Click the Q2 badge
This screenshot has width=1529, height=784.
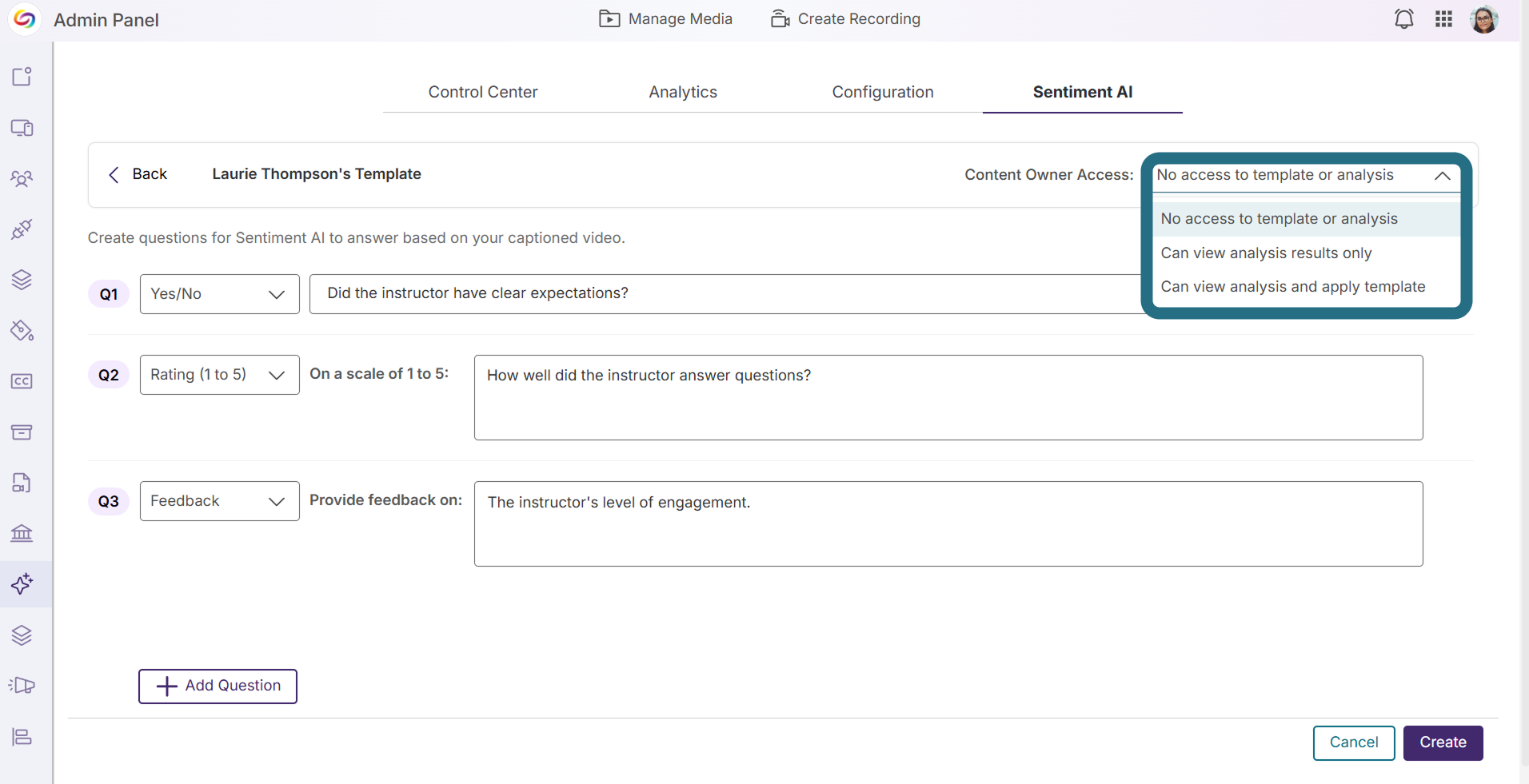pyautogui.click(x=109, y=375)
